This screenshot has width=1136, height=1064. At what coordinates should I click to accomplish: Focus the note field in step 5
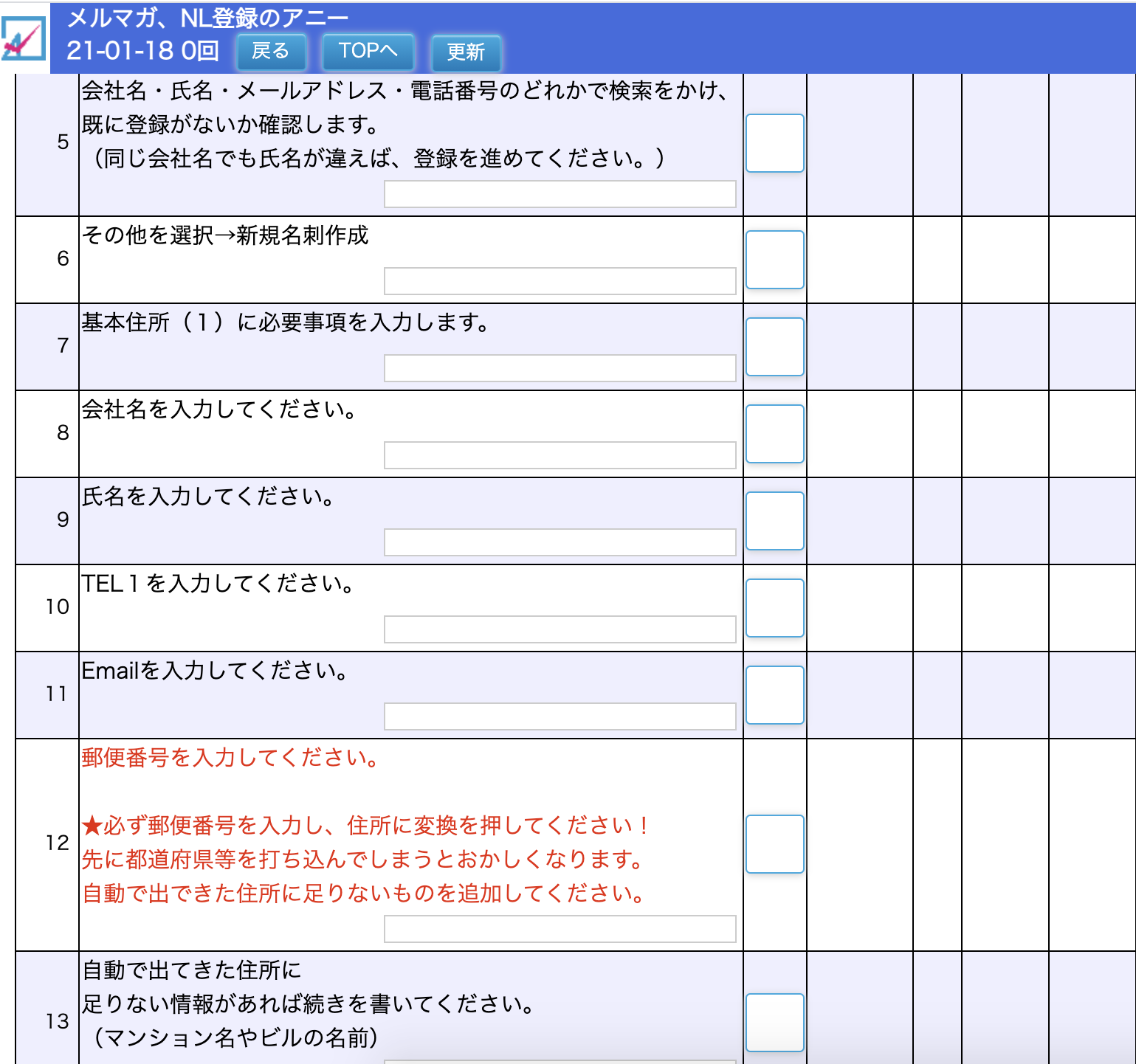click(x=560, y=194)
